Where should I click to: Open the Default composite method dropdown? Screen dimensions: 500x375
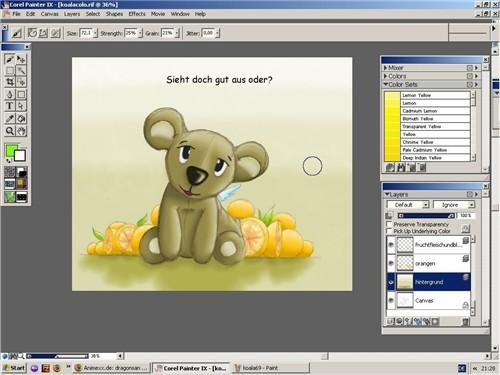pyautogui.click(x=408, y=204)
